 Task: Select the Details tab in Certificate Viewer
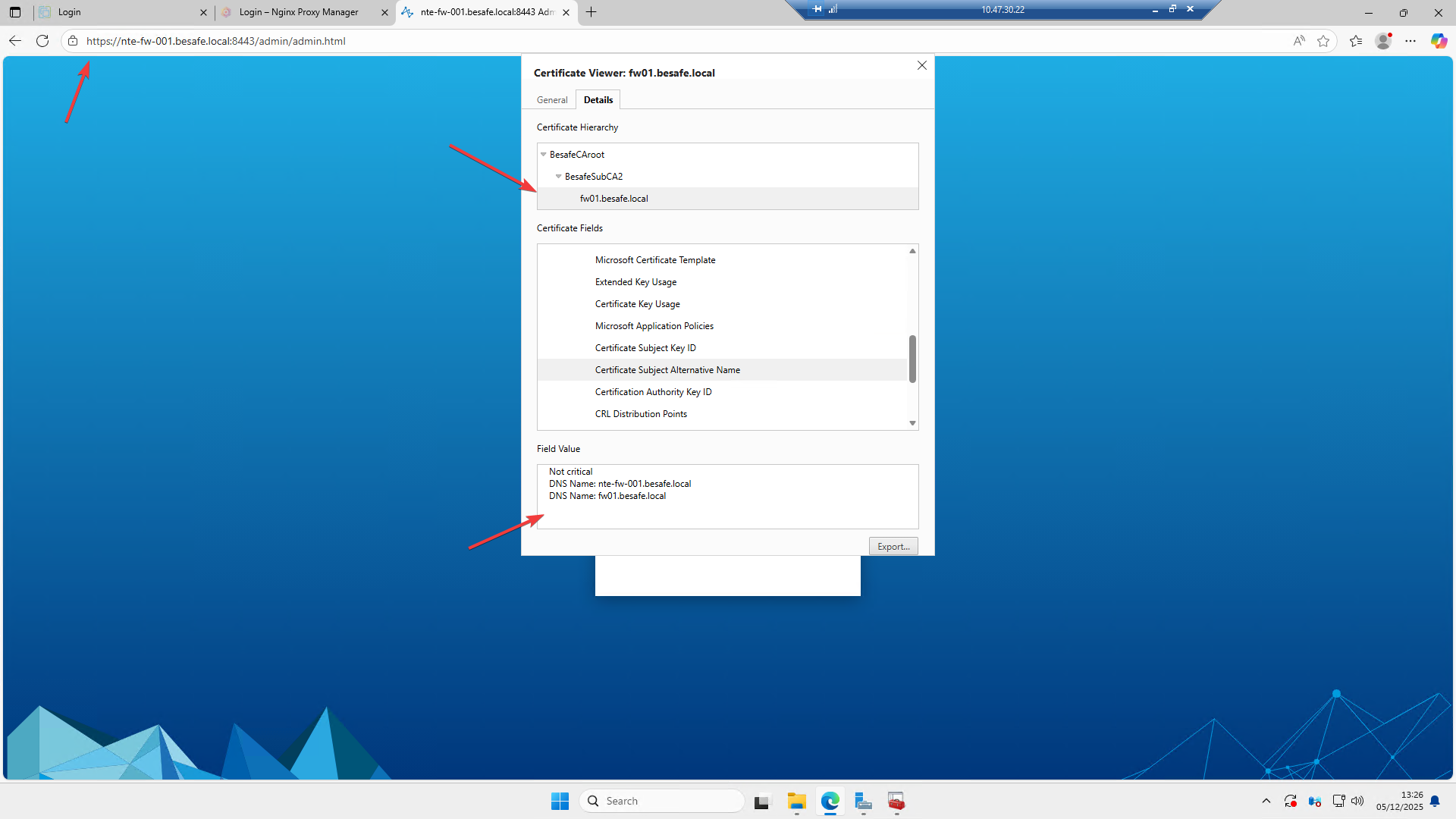tap(598, 100)
